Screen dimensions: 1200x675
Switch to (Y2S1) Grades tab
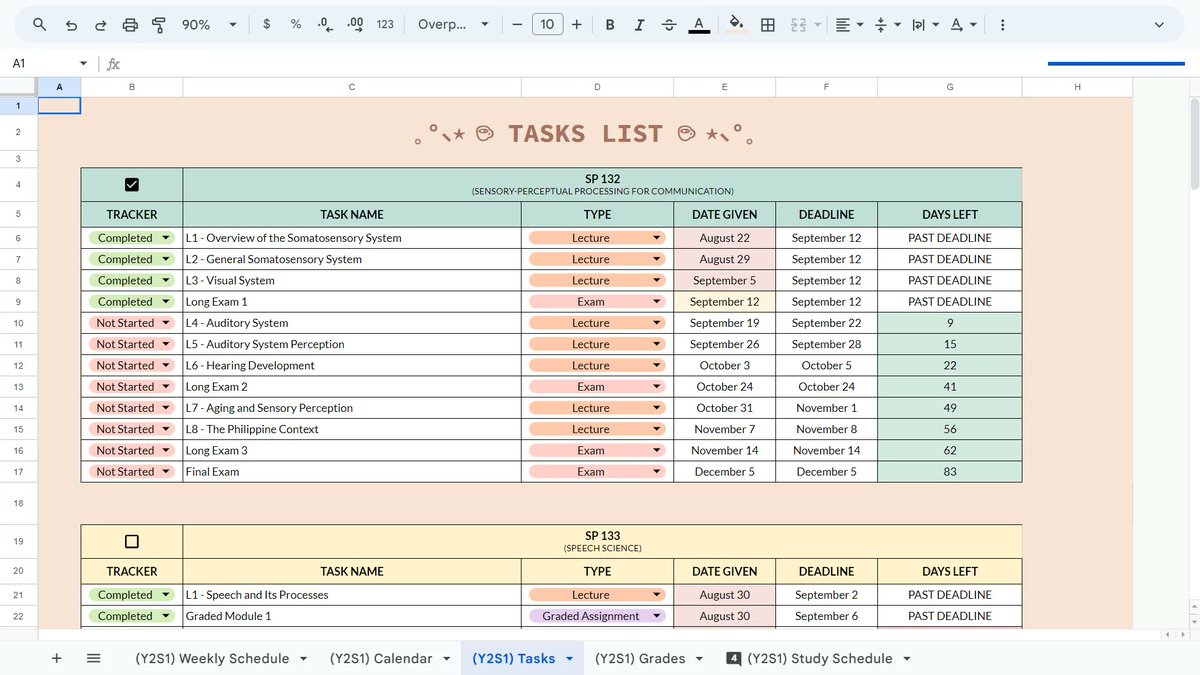tap(640, 658)
